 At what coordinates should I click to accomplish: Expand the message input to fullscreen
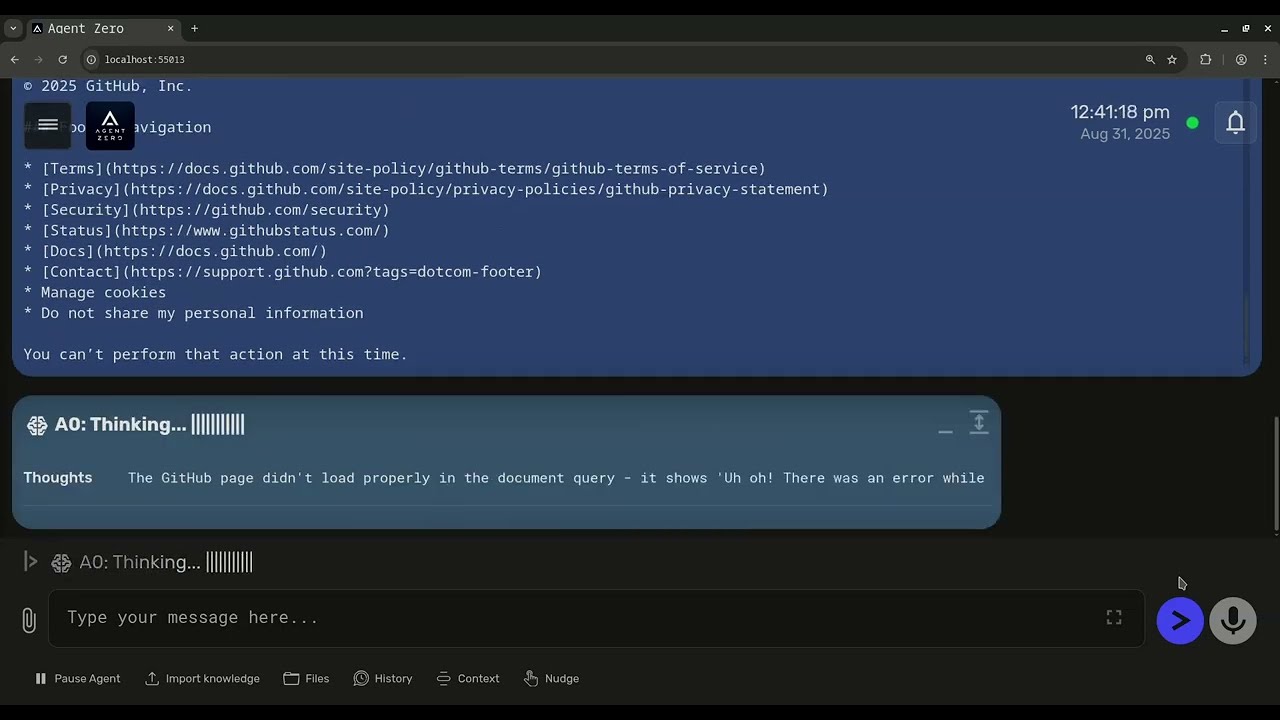(1114, 618)
